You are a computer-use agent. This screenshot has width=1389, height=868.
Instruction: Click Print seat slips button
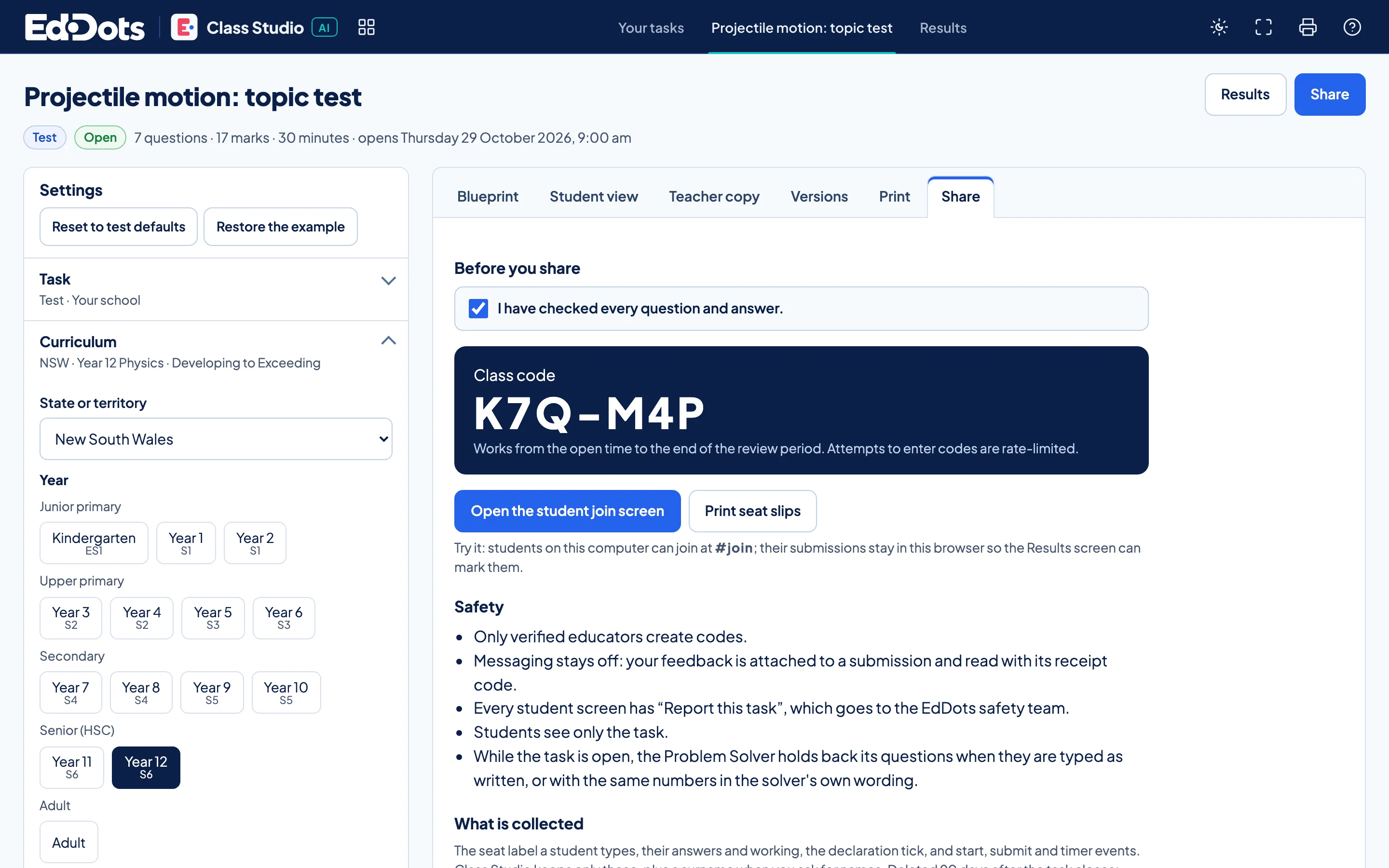[752, 511]
